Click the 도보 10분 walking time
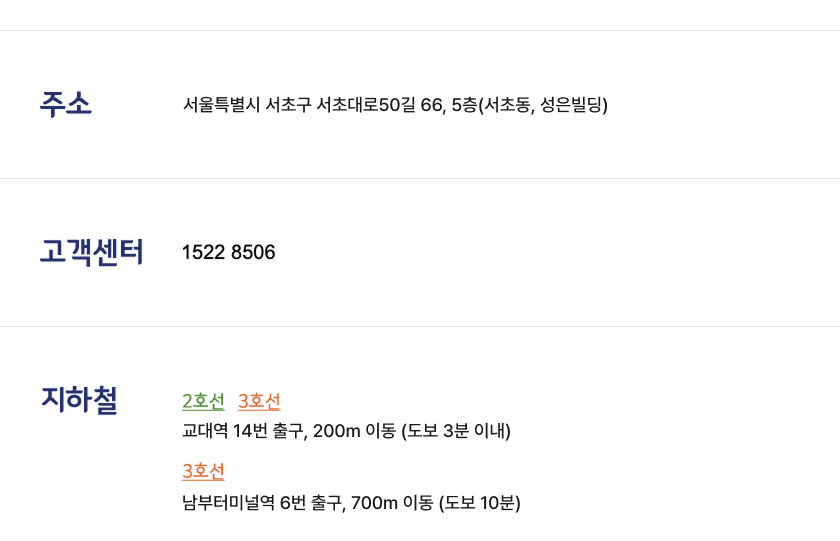Image resolution: width=840 pixels, height=541 pixels. coord(480,502)
